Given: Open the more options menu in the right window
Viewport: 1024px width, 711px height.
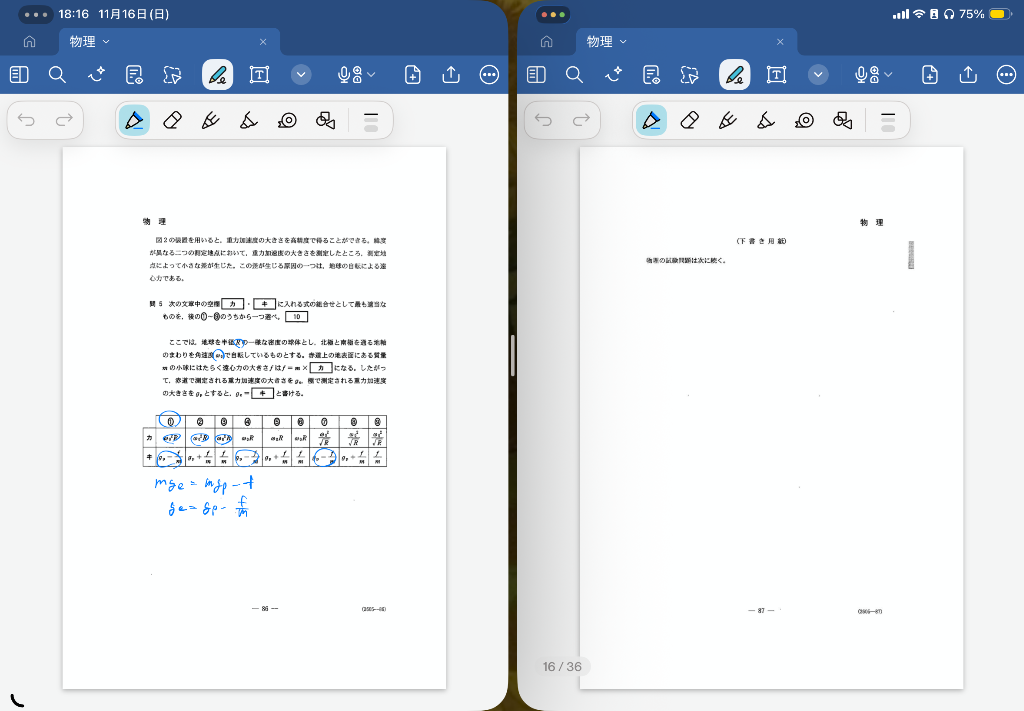Looking at the screenshot, I should pos(1006,75).
